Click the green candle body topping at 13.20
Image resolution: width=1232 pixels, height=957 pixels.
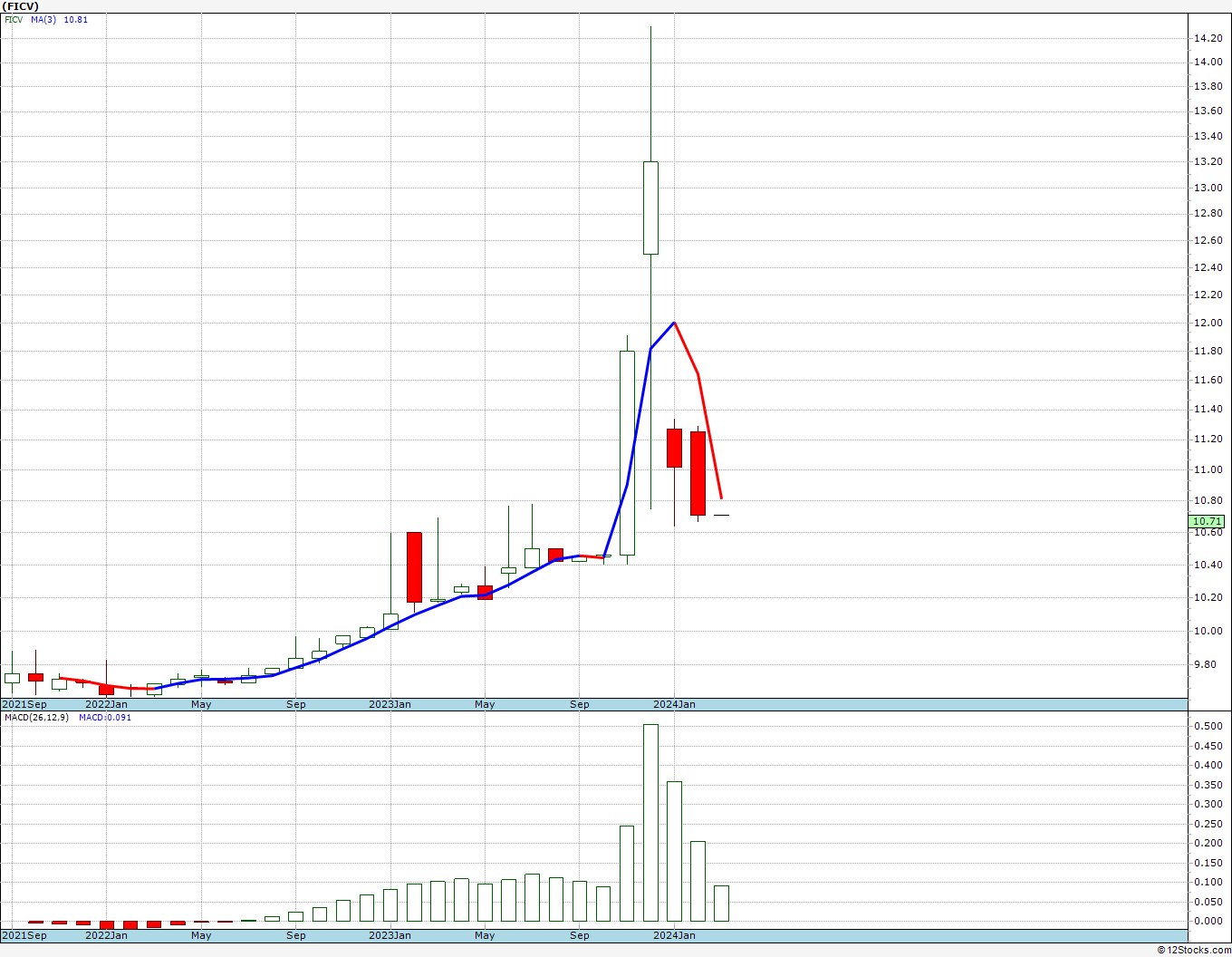tap(650, 208)
